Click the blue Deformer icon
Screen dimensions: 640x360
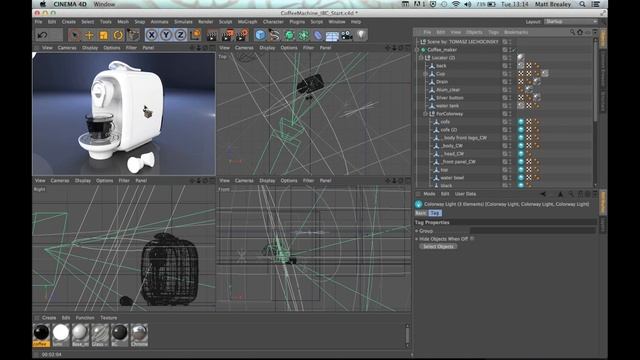click(x=318, y=36)
